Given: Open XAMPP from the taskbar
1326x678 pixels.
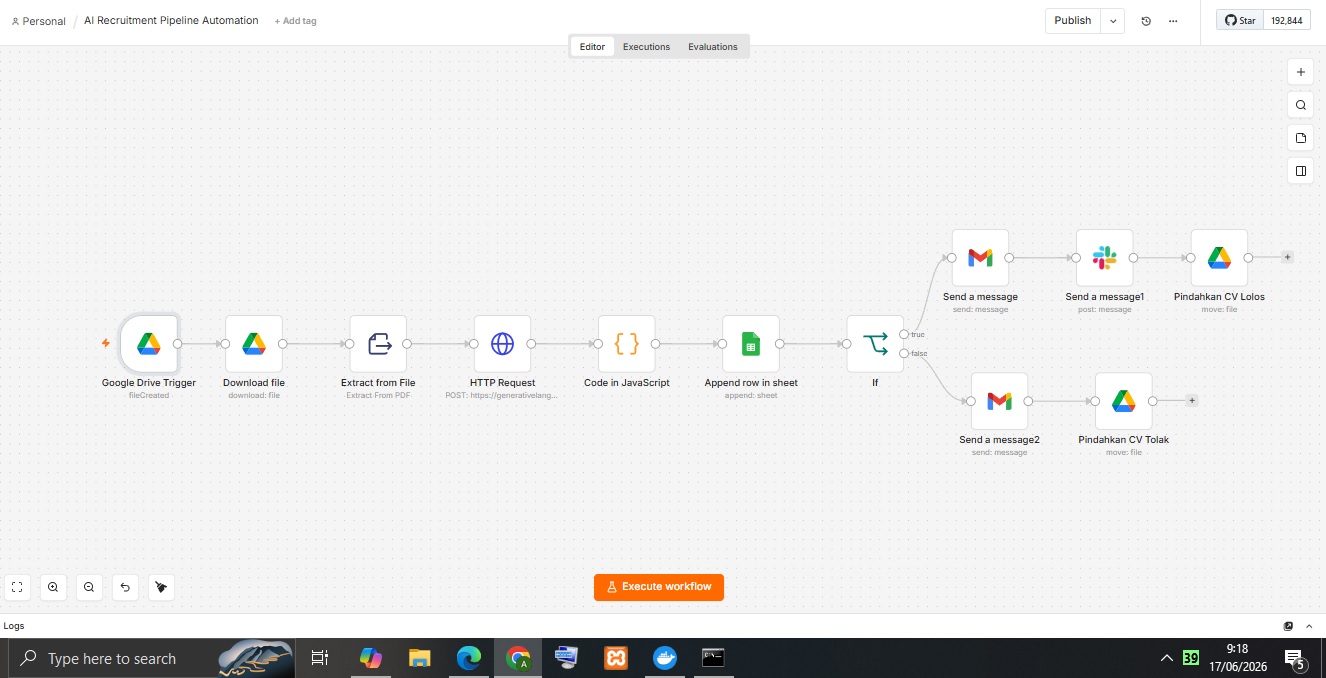Looking at the screenshot, I should (616, 658).
